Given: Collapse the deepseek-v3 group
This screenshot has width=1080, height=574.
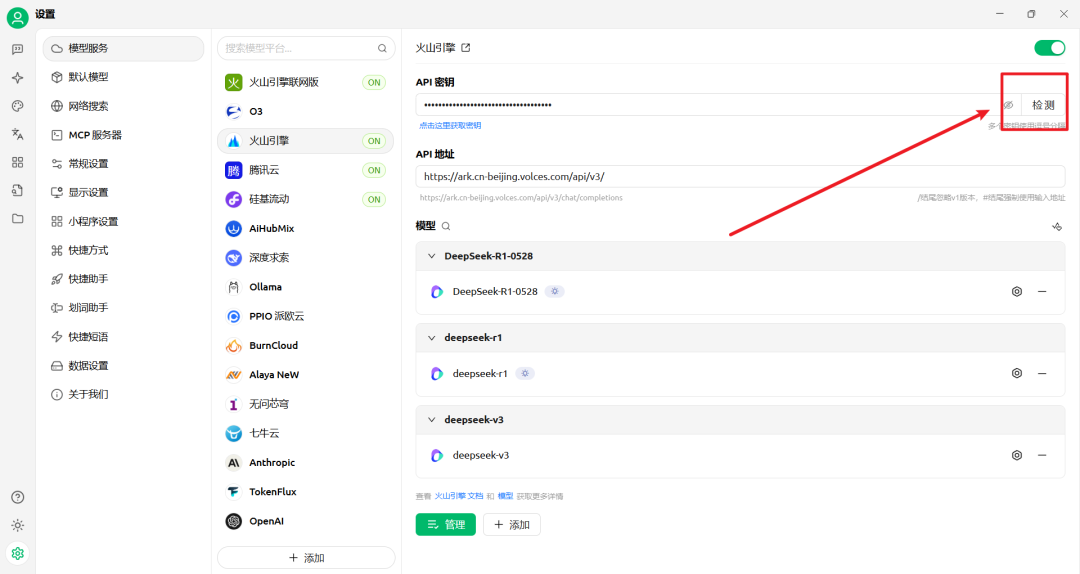Looking at the screenshot, I should [432, 420].
